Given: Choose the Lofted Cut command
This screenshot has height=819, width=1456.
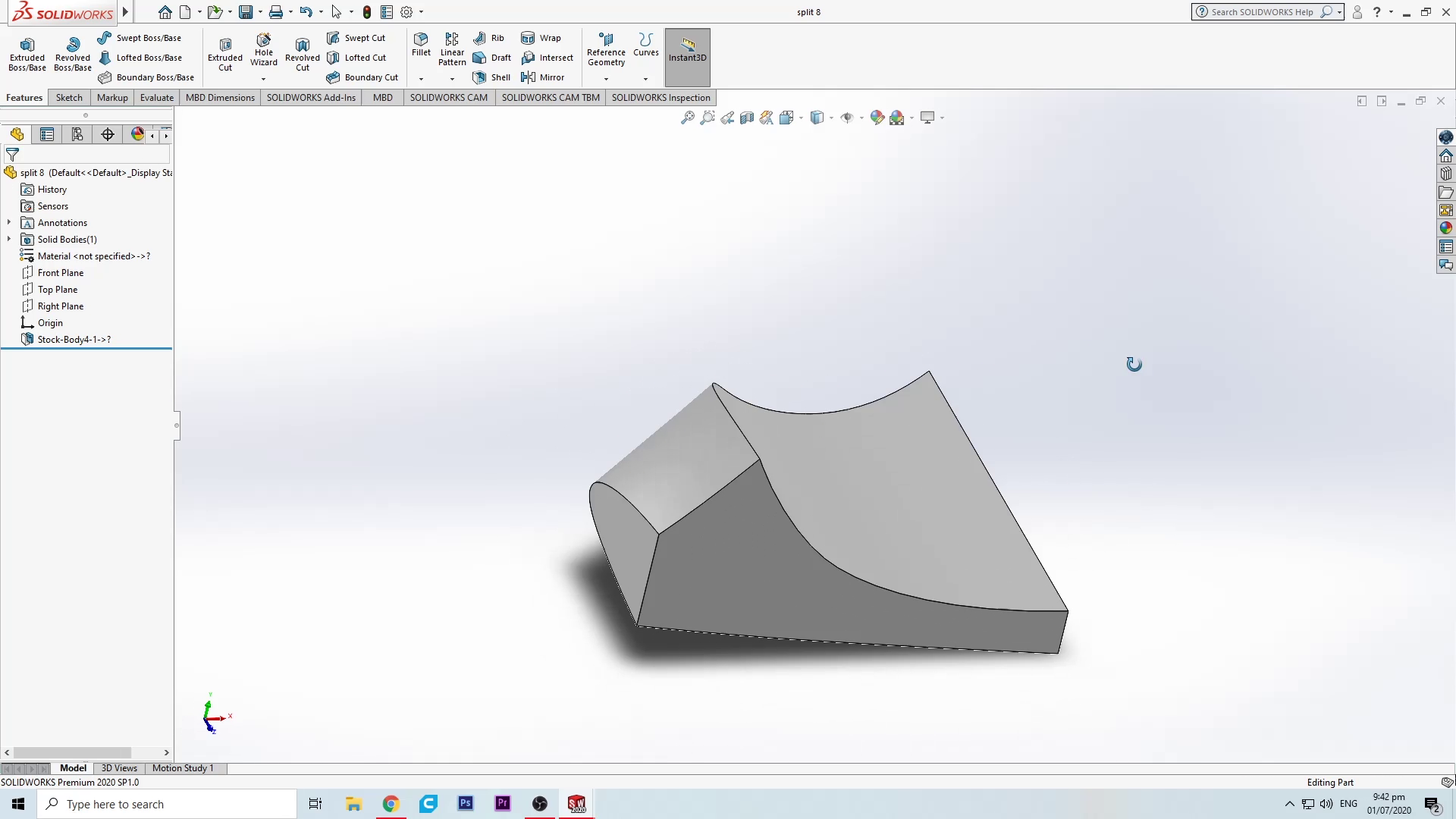Looking at the screenshot, I should (356, 58).
